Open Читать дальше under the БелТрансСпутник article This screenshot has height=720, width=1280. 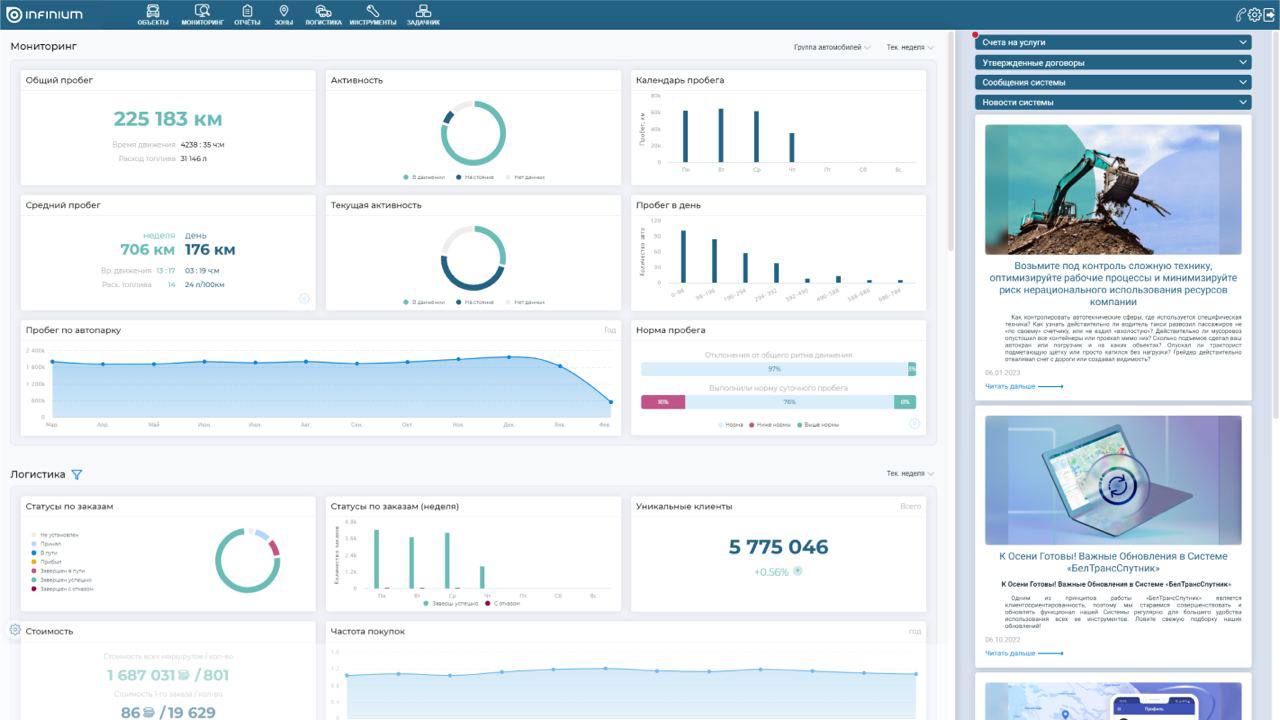point(1024,653)
